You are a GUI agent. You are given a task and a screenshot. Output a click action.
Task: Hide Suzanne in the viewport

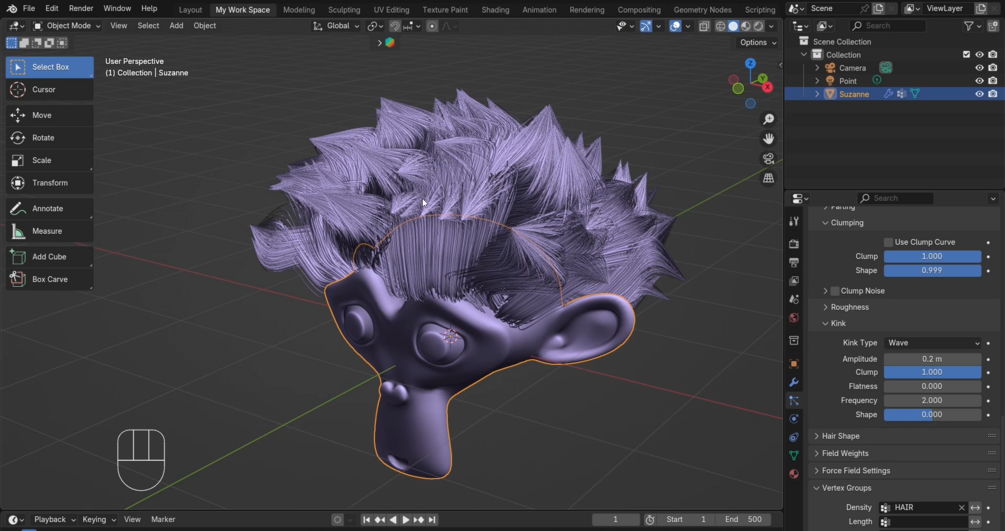(x=979, y=94)
